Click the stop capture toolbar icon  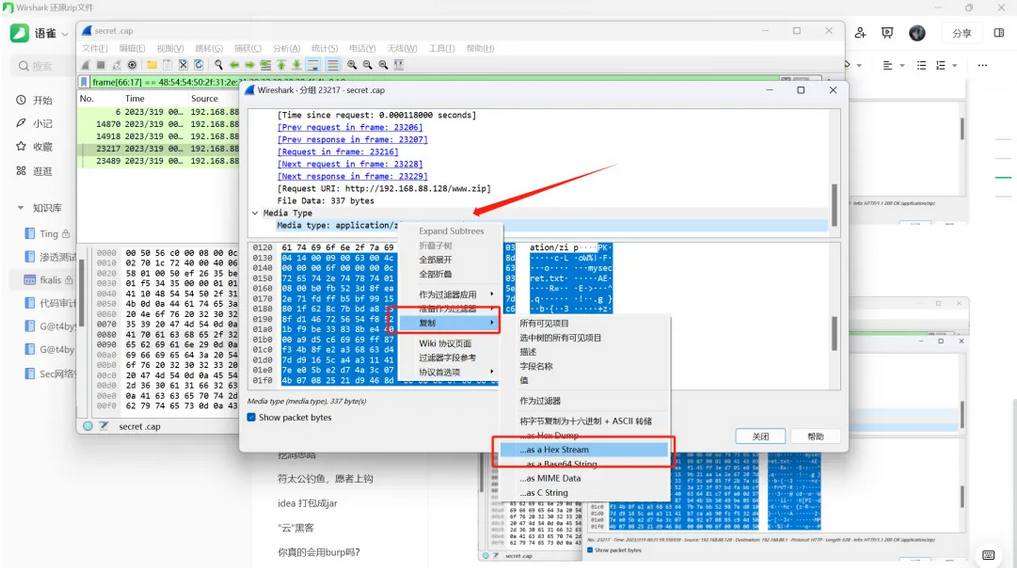point(101,65)
